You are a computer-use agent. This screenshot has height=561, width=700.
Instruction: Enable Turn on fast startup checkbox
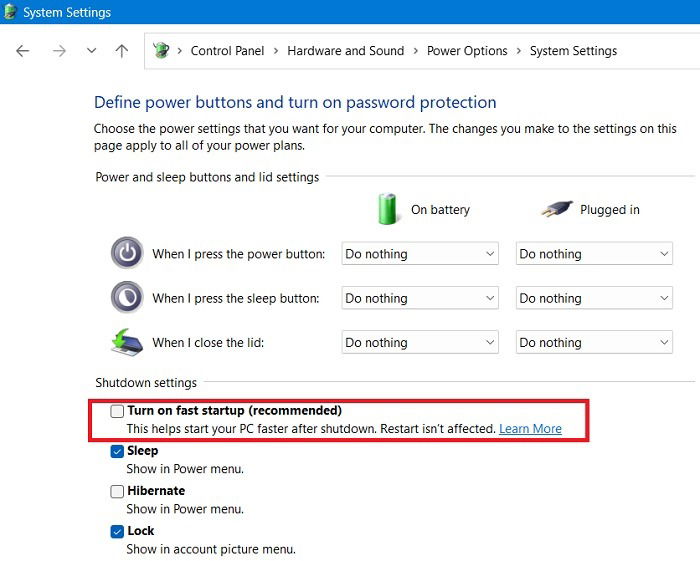(118, 411)
